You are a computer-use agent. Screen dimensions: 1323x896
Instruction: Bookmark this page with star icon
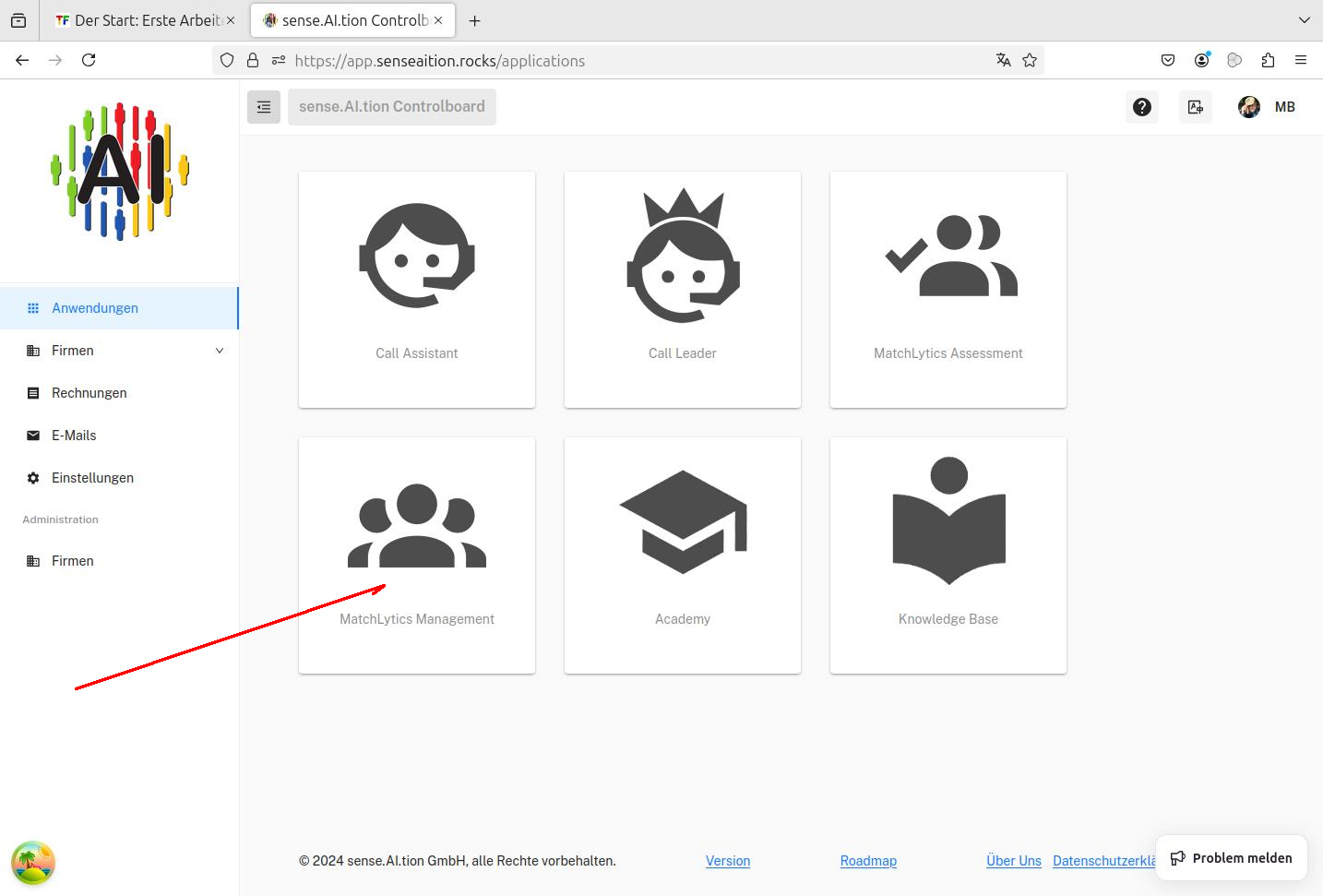pos(1030,60)
